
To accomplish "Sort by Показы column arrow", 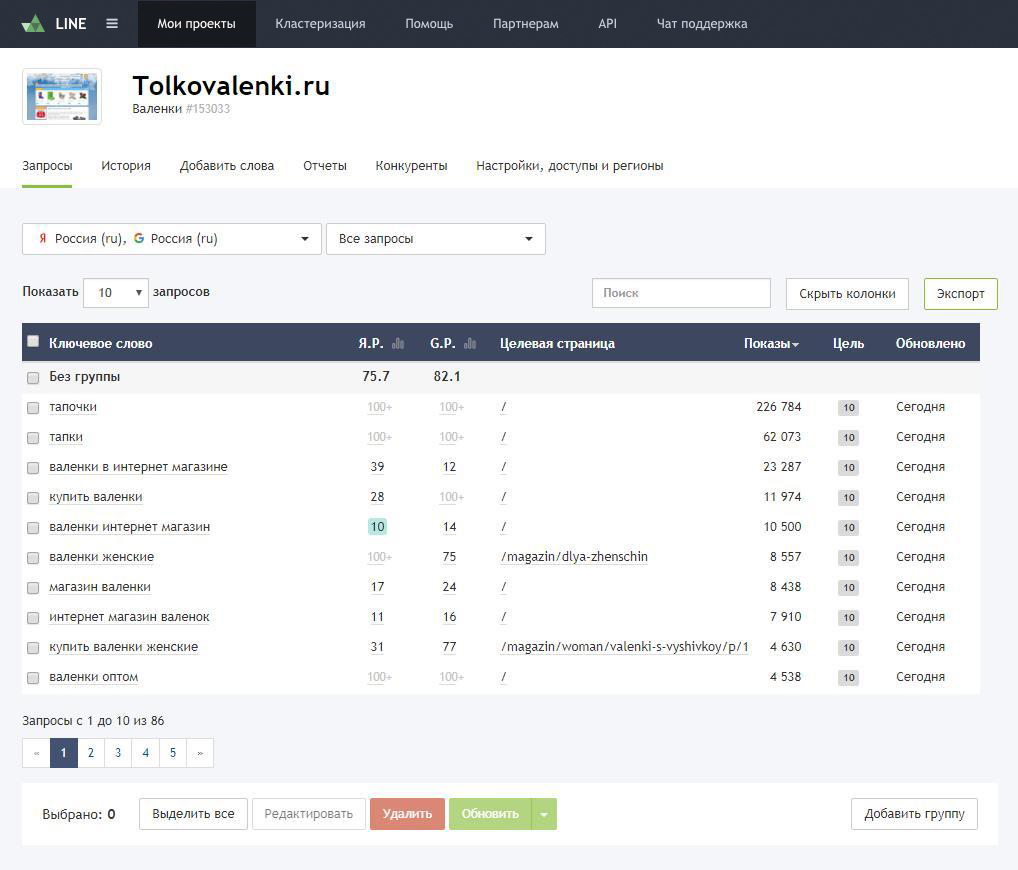I will 795,345.
